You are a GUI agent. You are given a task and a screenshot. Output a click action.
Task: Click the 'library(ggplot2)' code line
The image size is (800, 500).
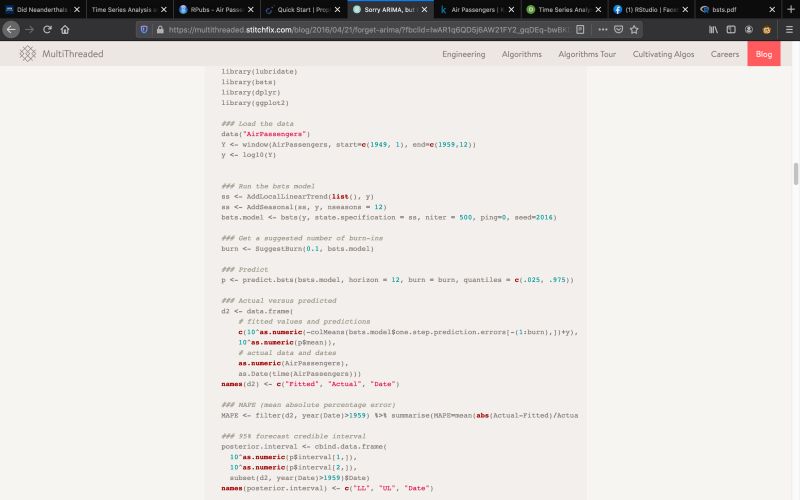(x=255, y=103)
